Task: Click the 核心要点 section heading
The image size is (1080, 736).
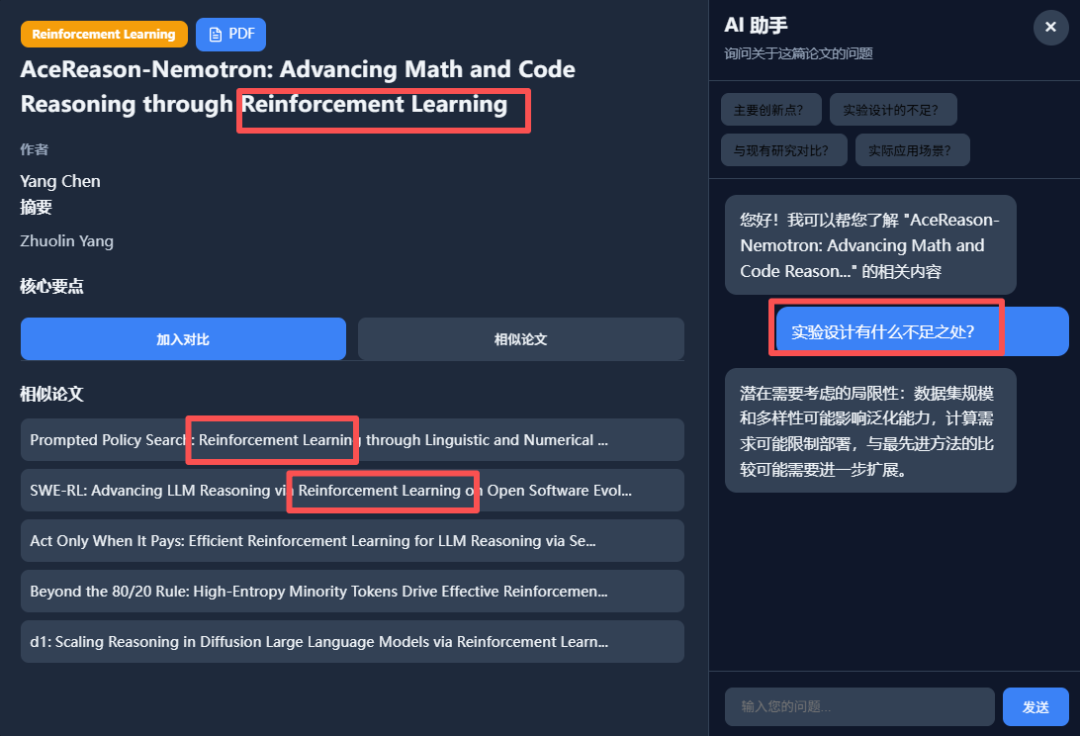Action: click(x=52, y=286)
